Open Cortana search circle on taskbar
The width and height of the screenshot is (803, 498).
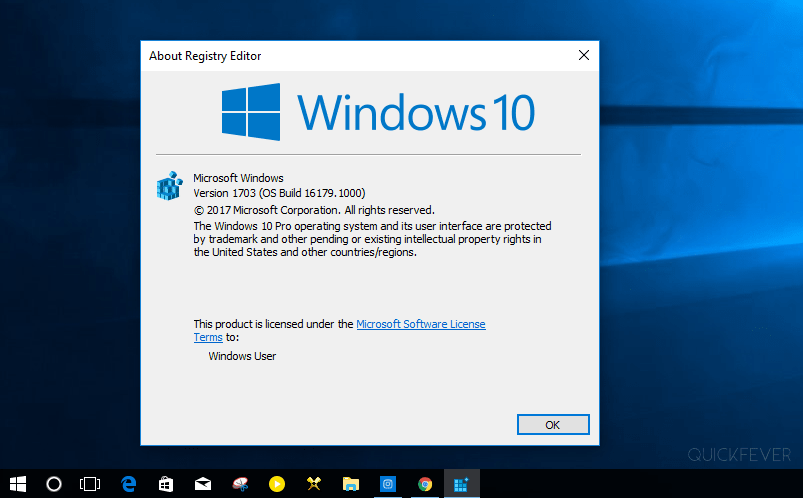click(54, 484)
